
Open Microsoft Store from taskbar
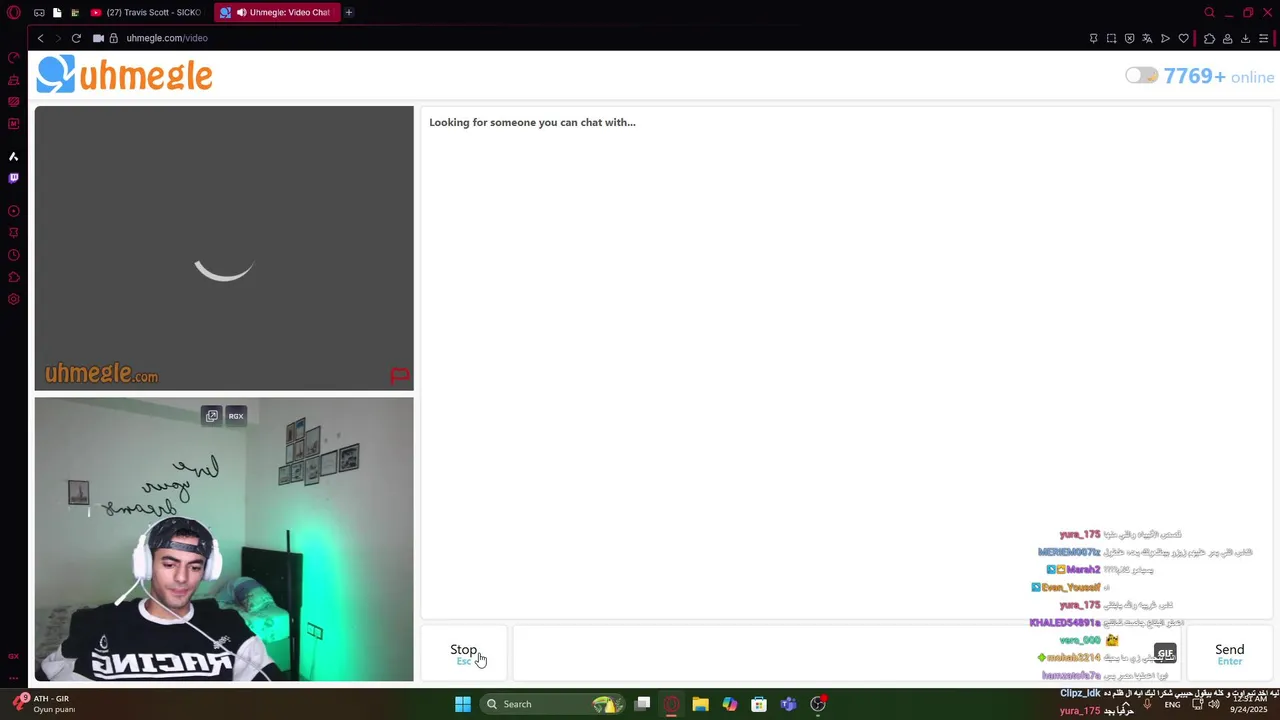[759, 704]
